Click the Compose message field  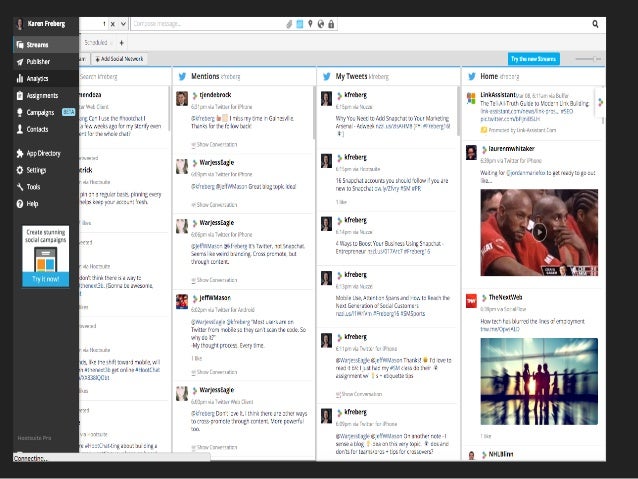pyautogui.click(x=208, y=24)
